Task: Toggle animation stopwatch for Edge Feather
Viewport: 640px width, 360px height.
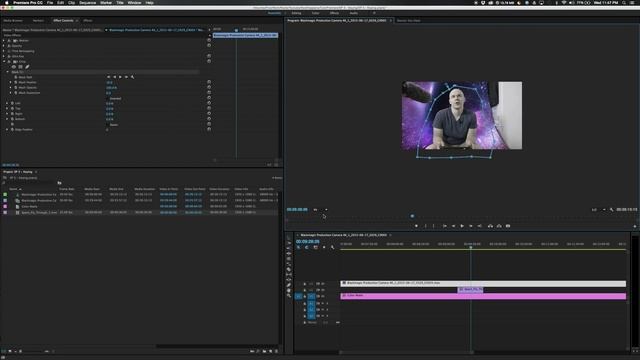Action: pyautogui.click(x=12, y=129)
